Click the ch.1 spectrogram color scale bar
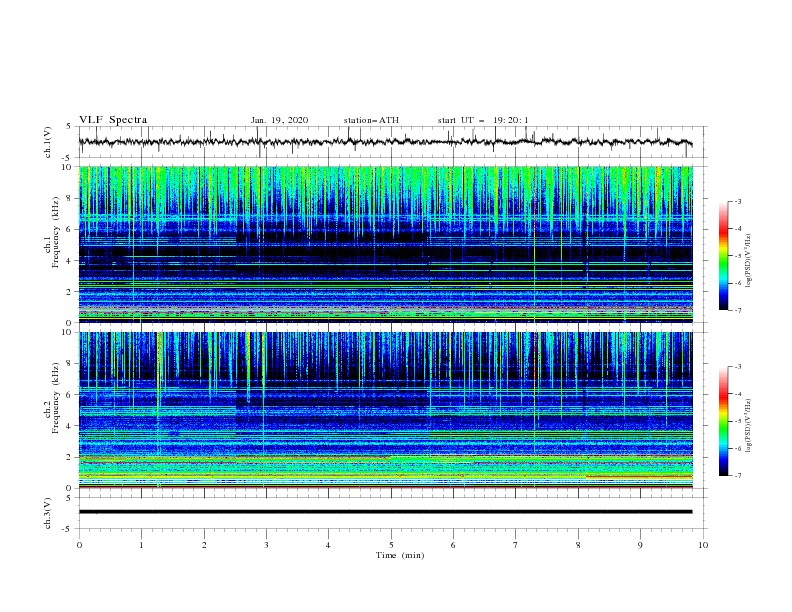 pyautogui.click(x=723, y=256)
